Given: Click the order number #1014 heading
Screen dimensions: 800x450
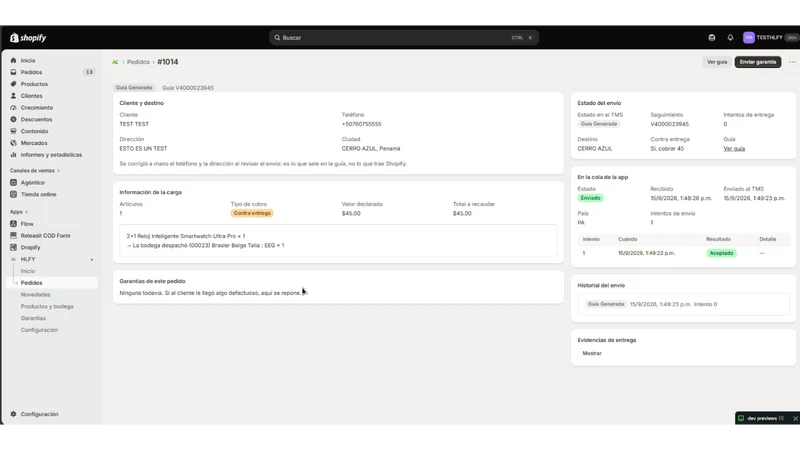Looking at the screenshot, I should pyautogui.click(x=168, y=62).
